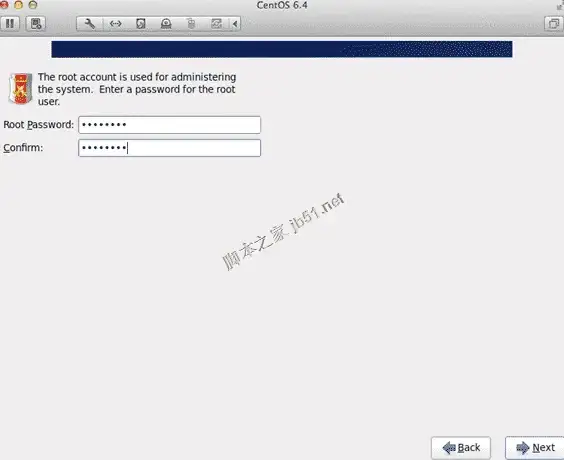Click the root account shield icon
The width and height of the screenshot is (564, 460).
coord(21,88)
